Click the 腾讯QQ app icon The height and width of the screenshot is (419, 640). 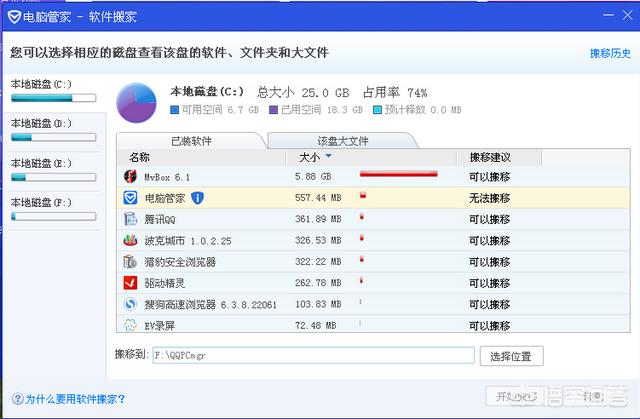coord(130,219)
